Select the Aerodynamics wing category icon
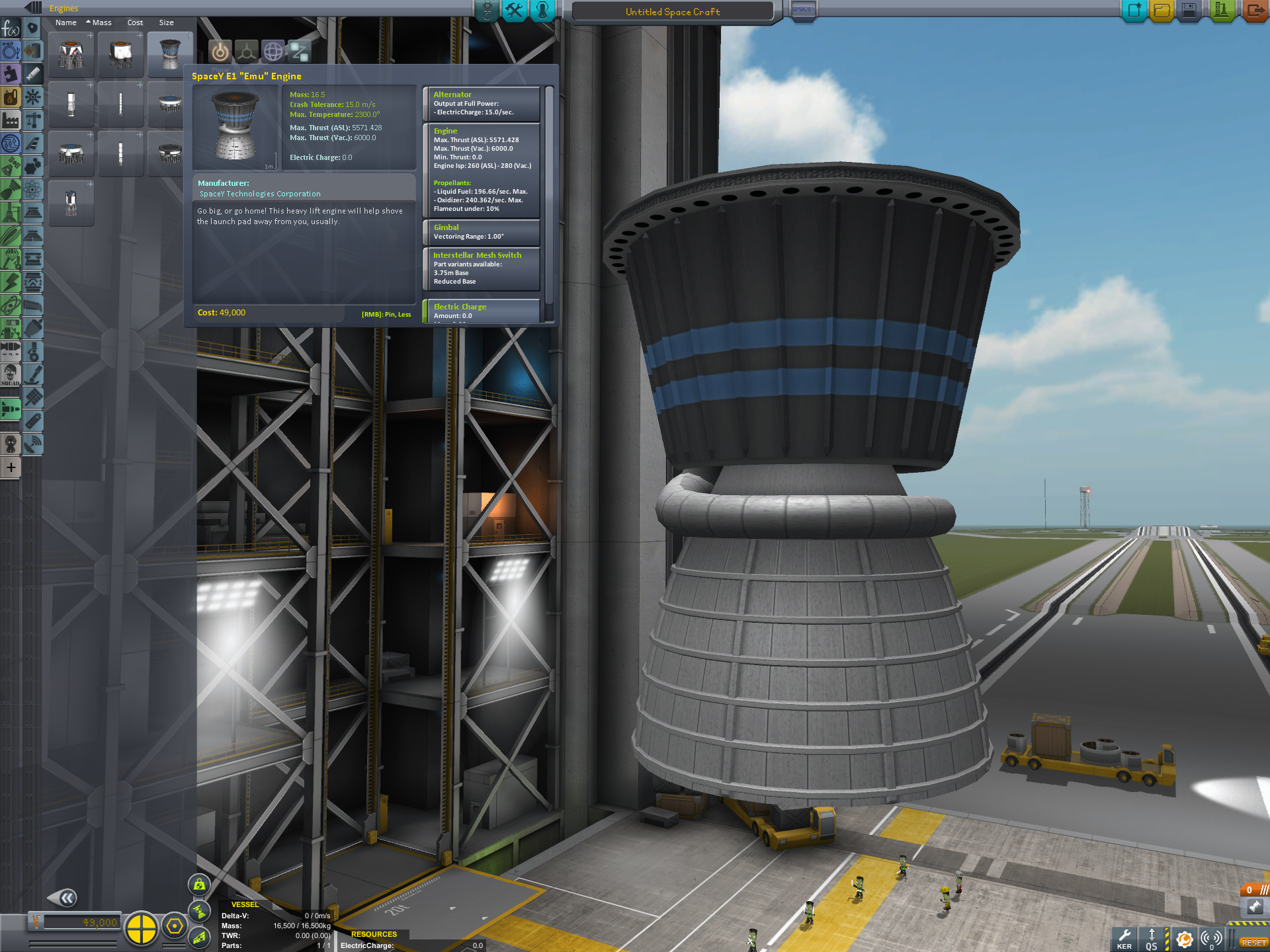 click(32, 143)
